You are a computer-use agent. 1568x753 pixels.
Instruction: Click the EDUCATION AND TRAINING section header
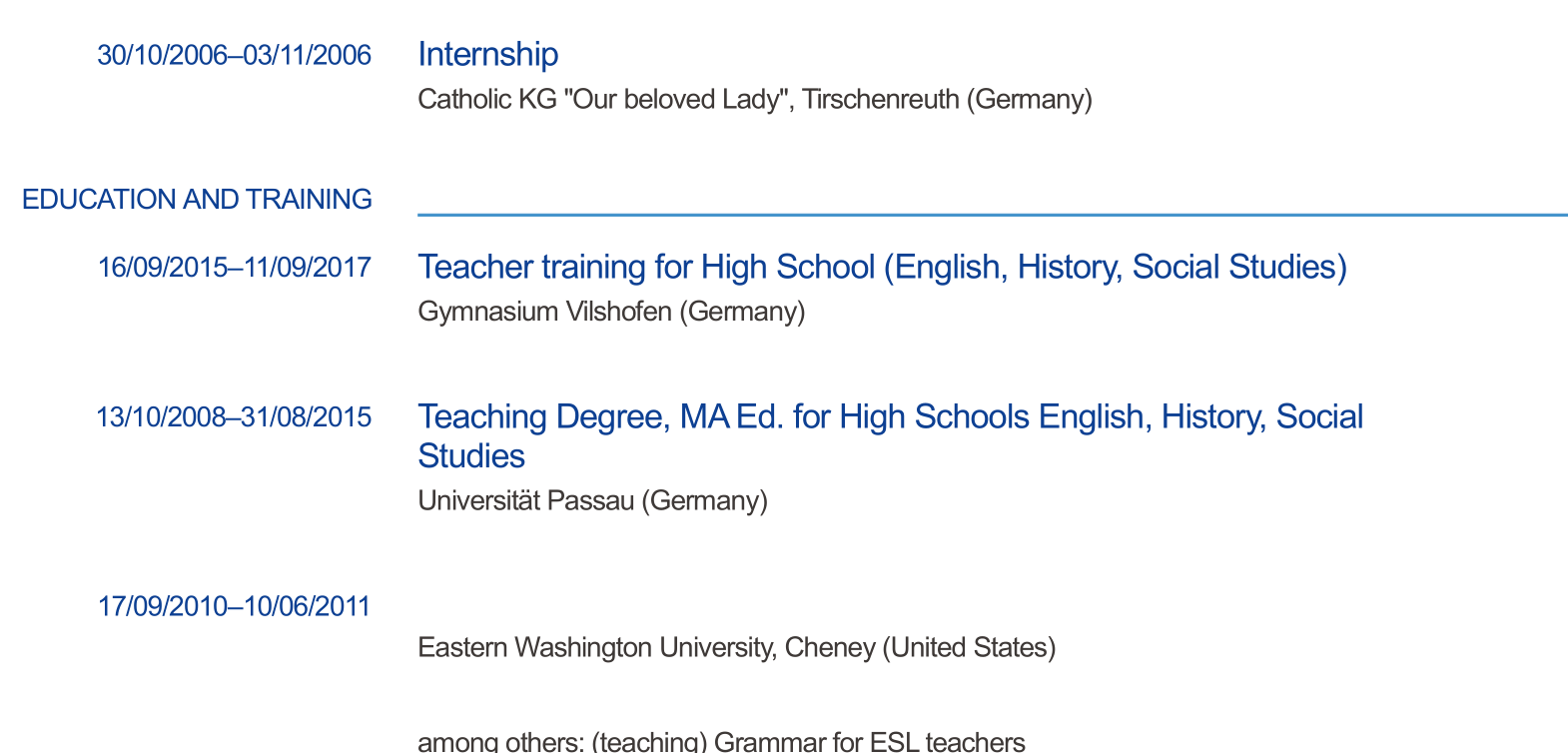click(197, 200)
